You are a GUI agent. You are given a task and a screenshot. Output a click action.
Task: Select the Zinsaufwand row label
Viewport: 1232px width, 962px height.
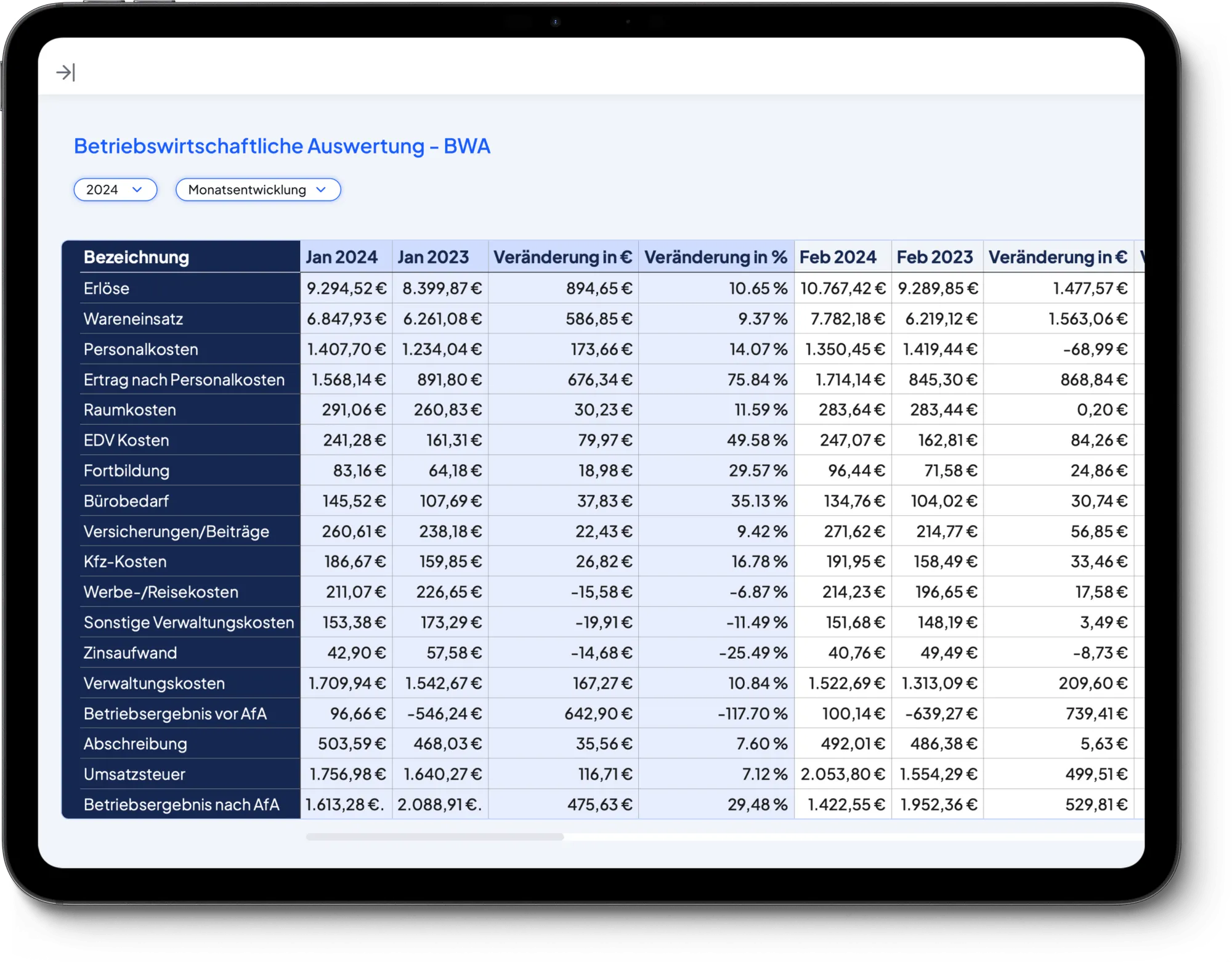click(130, 653)
